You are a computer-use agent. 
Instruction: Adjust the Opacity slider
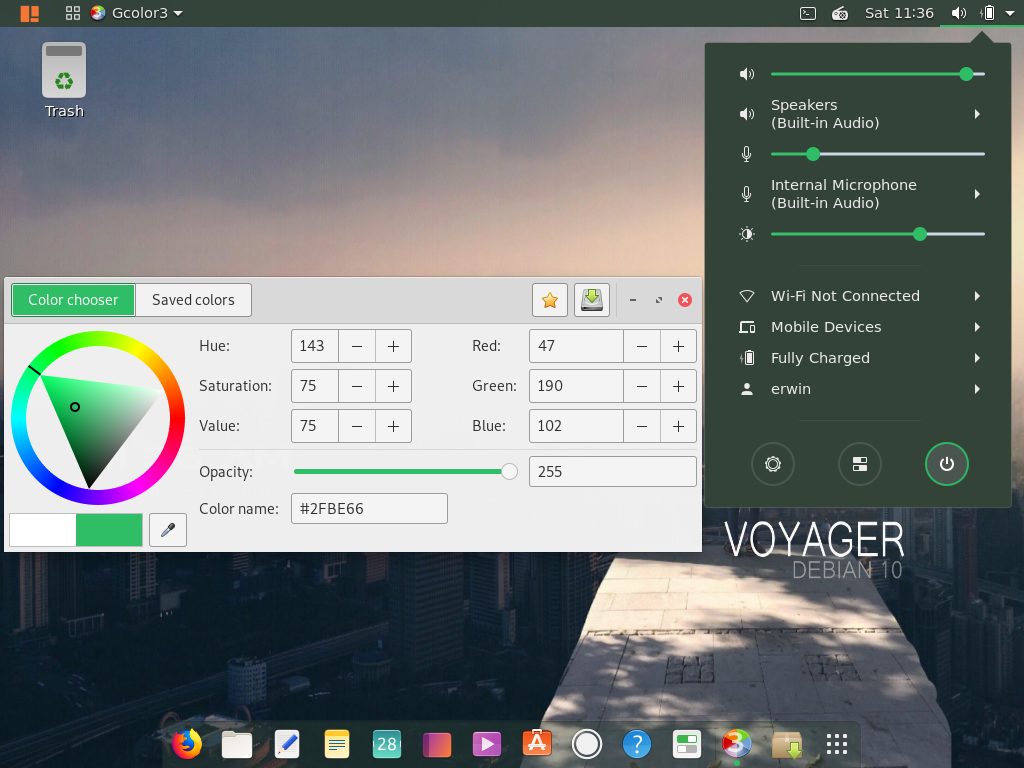click(406, 472)
